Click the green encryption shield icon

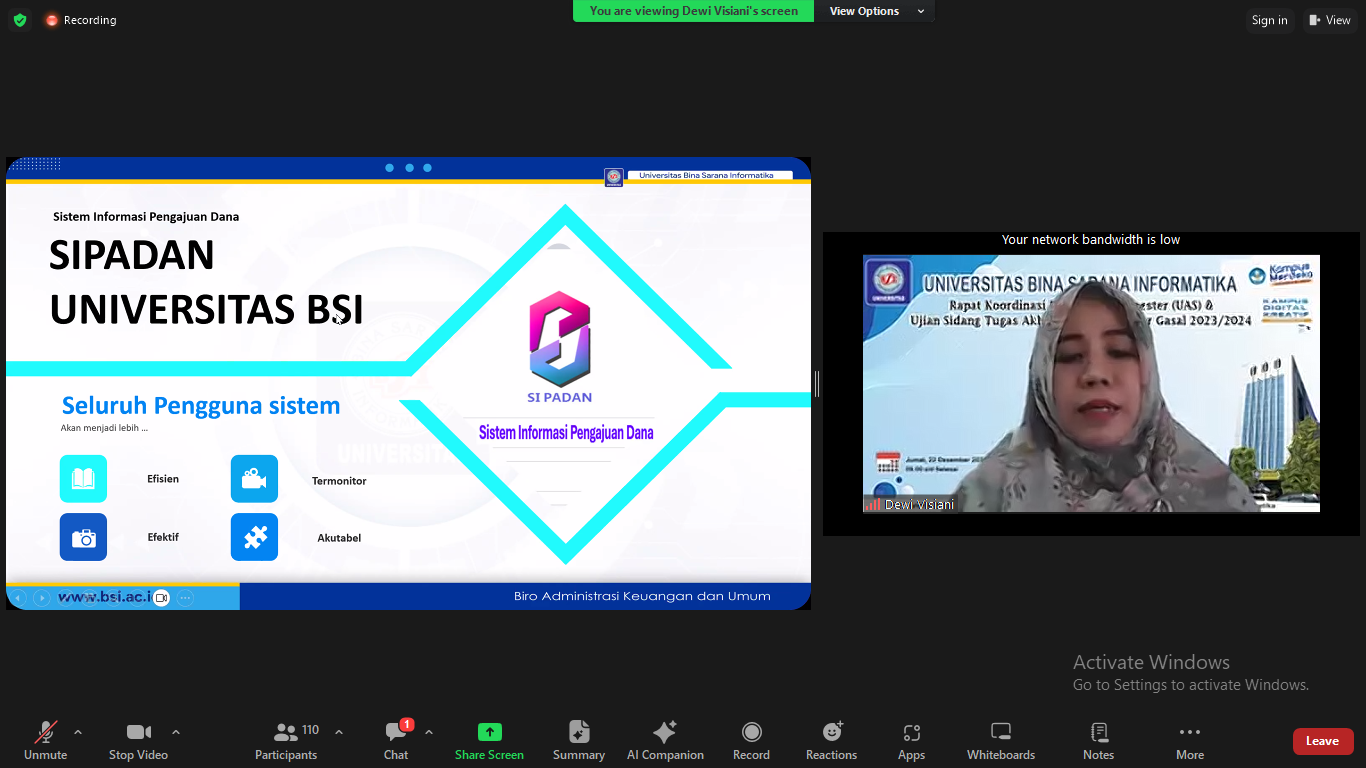coord(20,20)
